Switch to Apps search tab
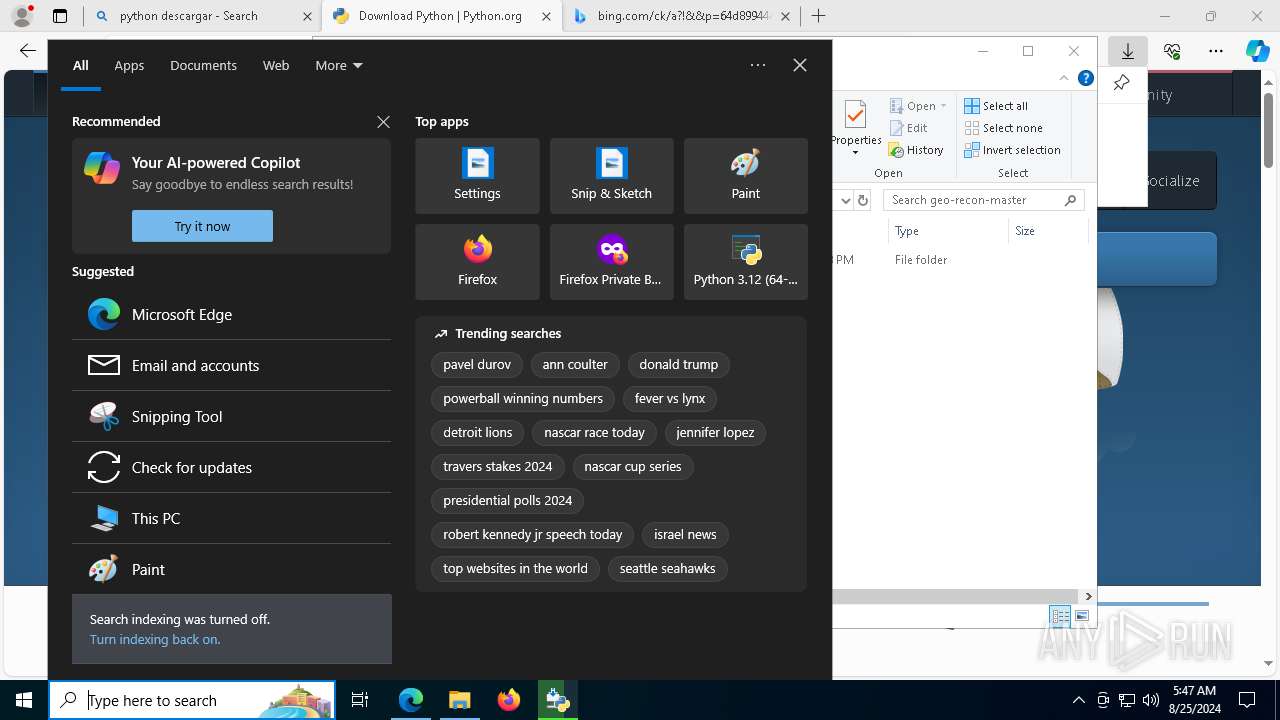This screenshot has height=720, width=1280. pos(129,65)
